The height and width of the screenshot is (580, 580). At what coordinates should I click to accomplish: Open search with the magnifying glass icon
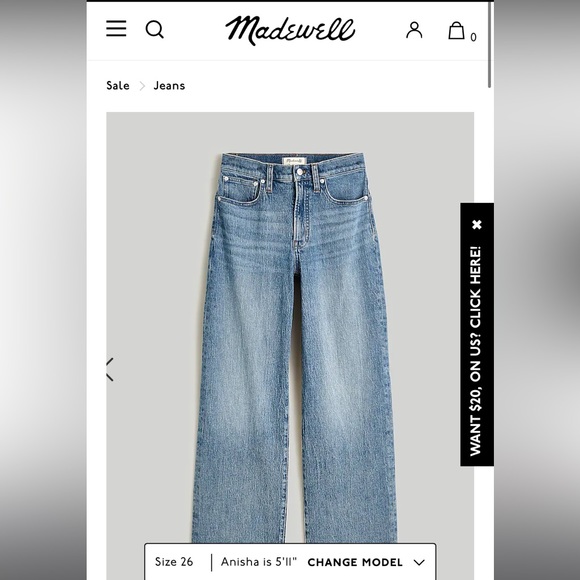tap(155, 29)
